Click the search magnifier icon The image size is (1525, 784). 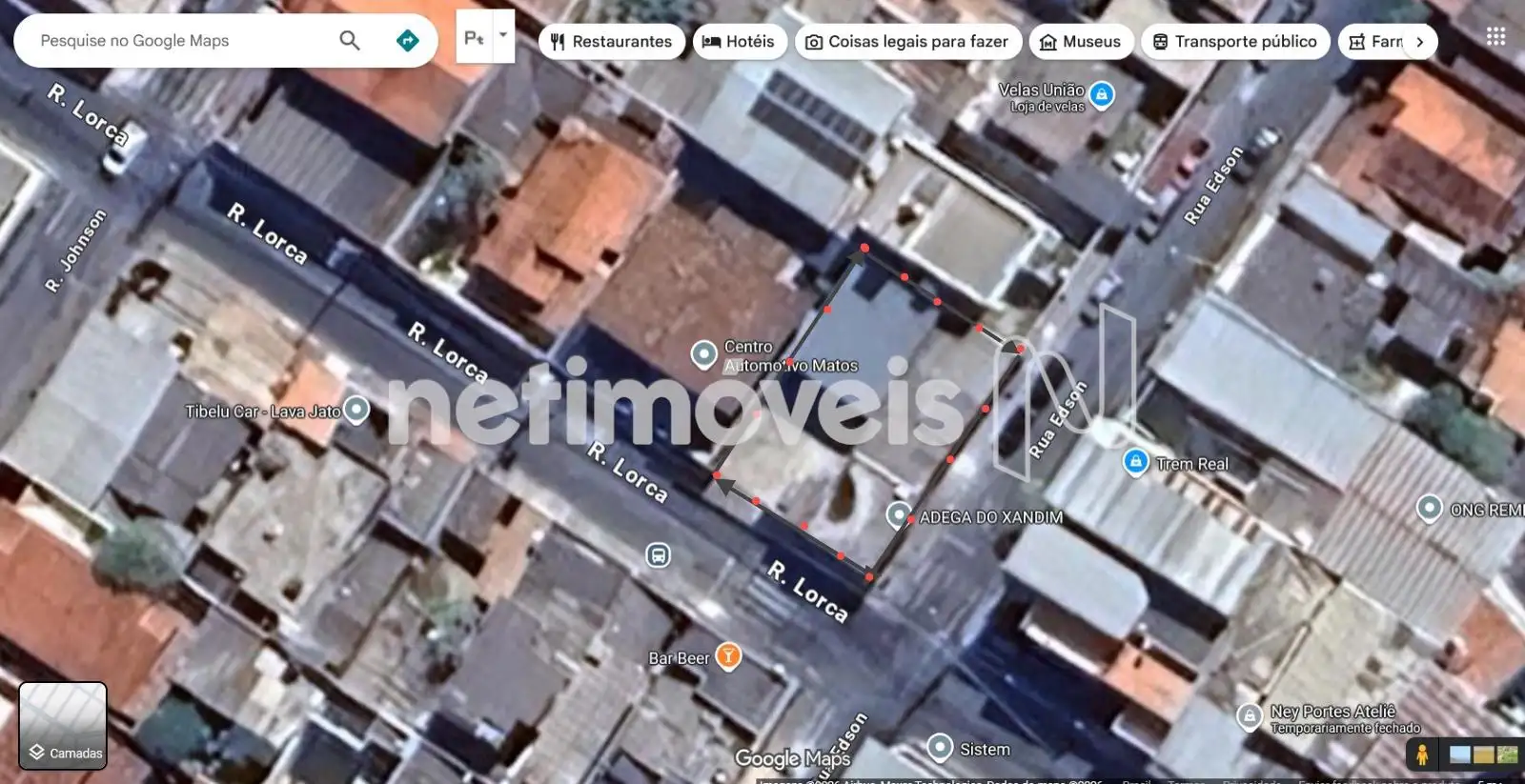pyautogui.click(x=350, y=40)
